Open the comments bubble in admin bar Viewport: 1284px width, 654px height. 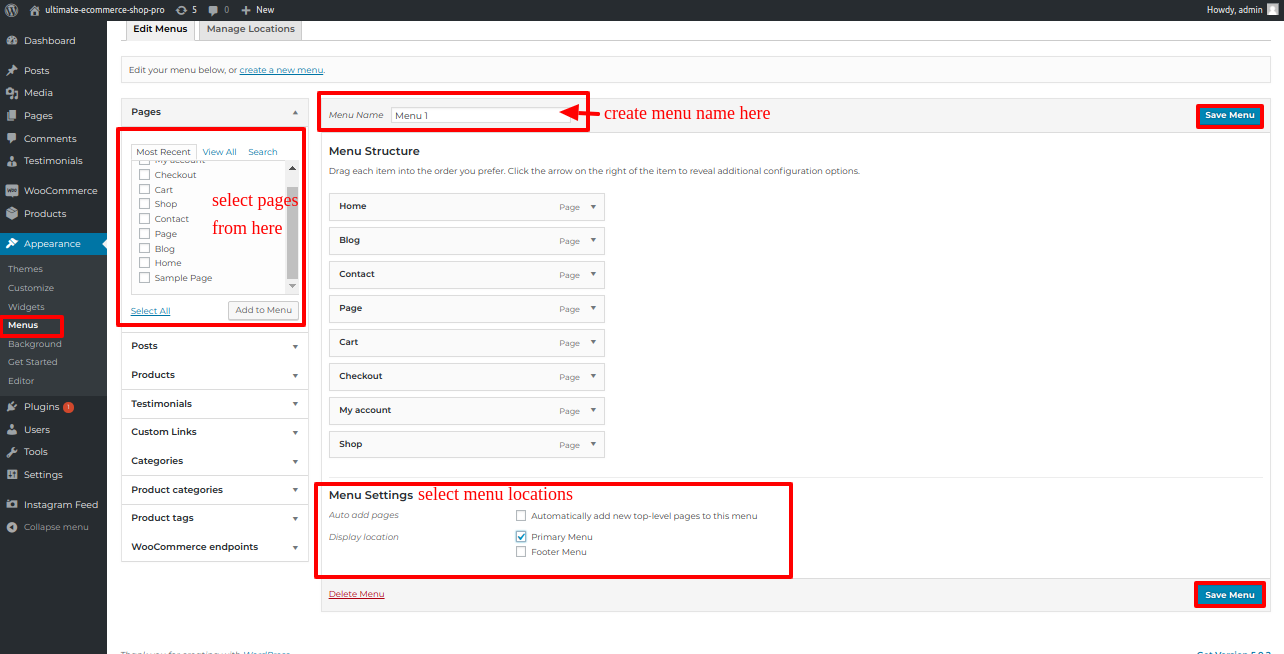218,9
